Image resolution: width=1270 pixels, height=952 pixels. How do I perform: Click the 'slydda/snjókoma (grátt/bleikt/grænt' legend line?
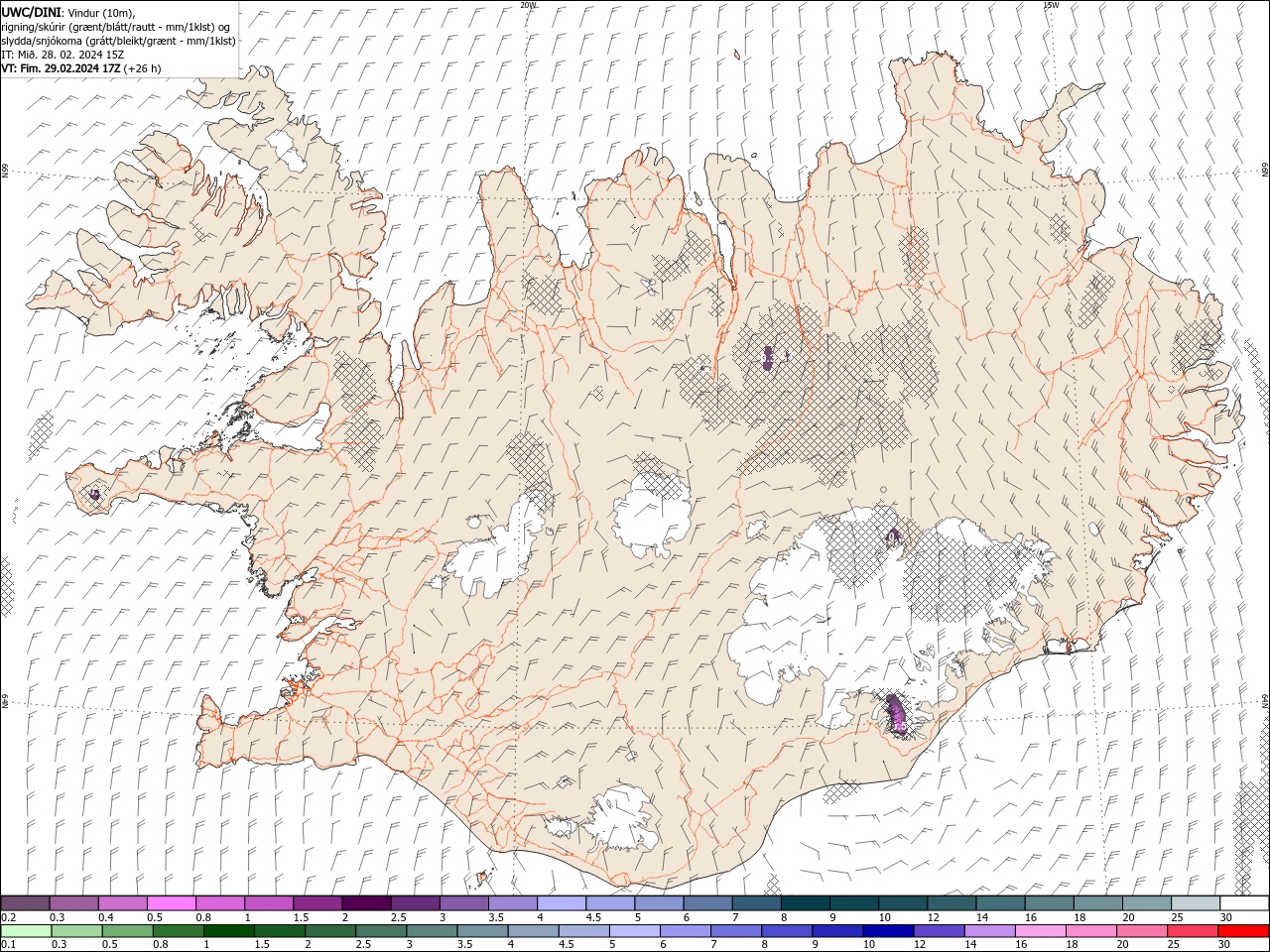tap(118, 41)
